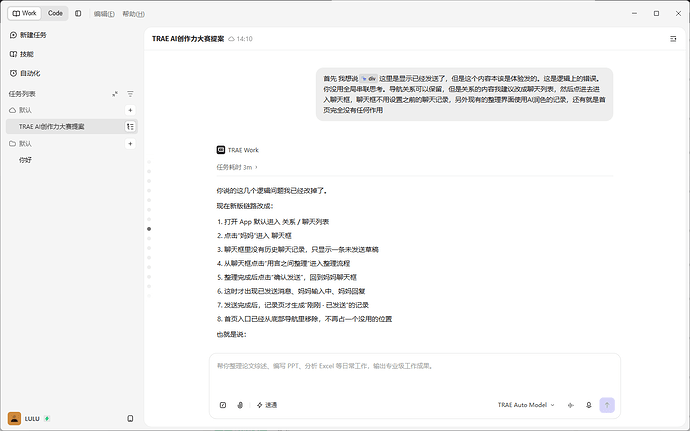Image resolution: width=690 pixels, height=431 pixels.
Task: Switch to the Work mode tab
Action: 25,13
